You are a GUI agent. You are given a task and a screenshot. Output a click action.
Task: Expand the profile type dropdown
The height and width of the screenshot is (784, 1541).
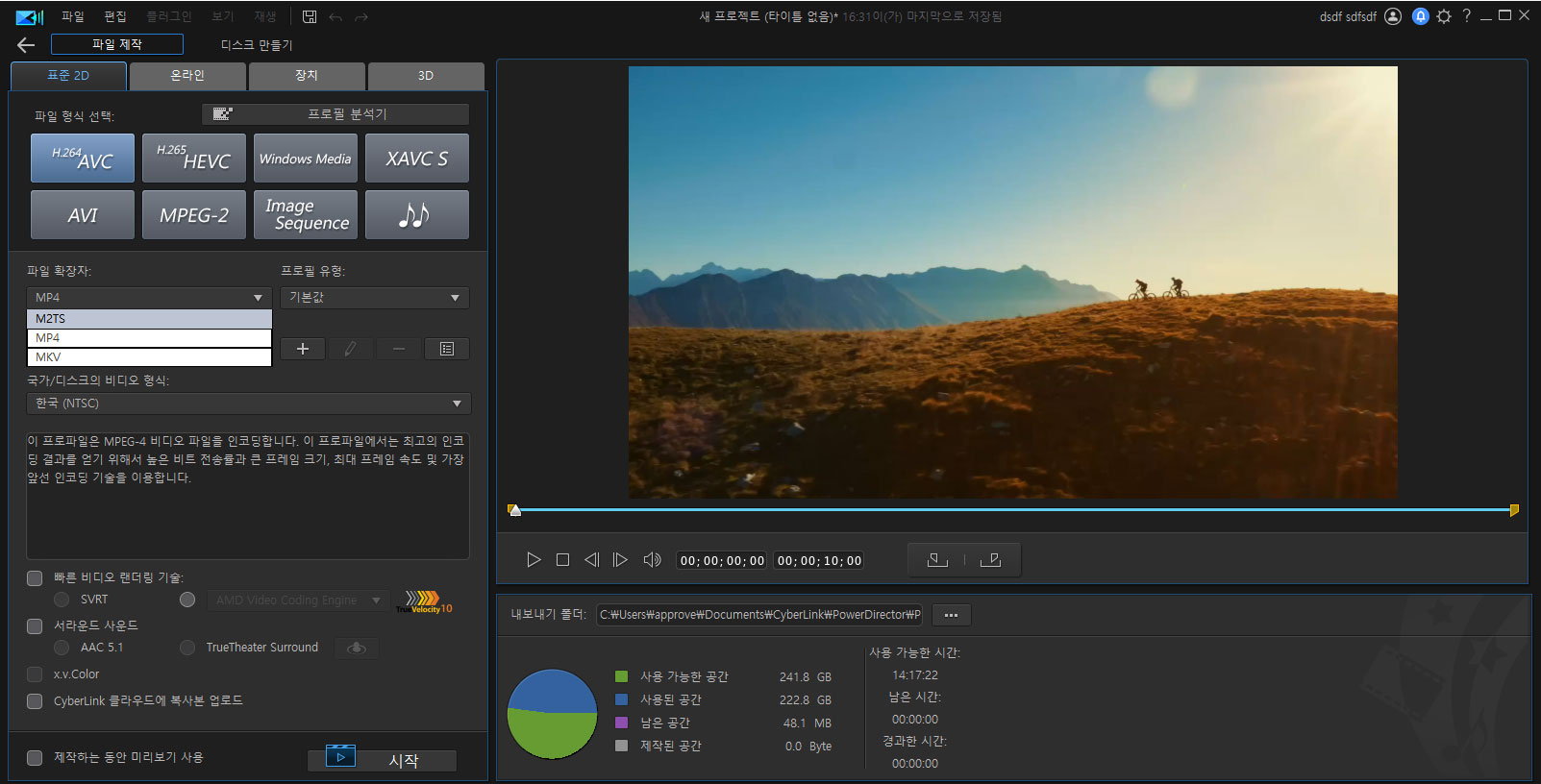point(374,298)
